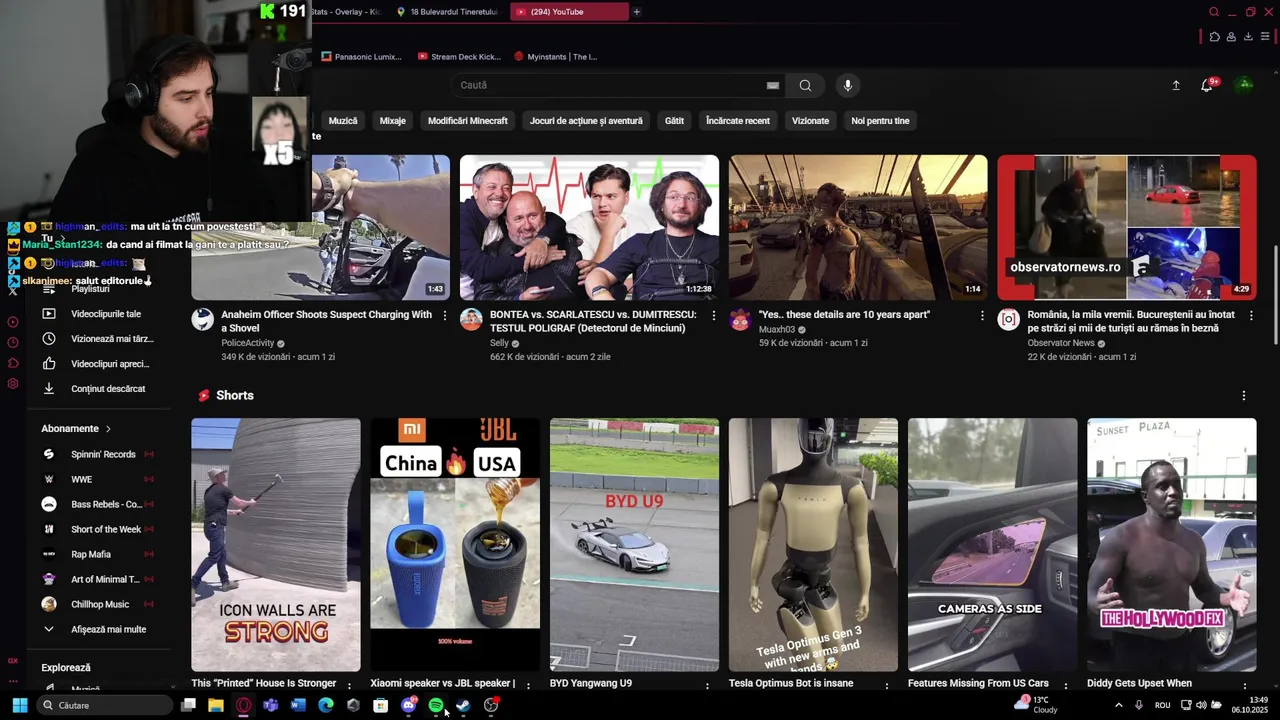Screen dimensions: 1280x720
Task: Open Shorts section three-dot menu
Action: pos(1244,396)
